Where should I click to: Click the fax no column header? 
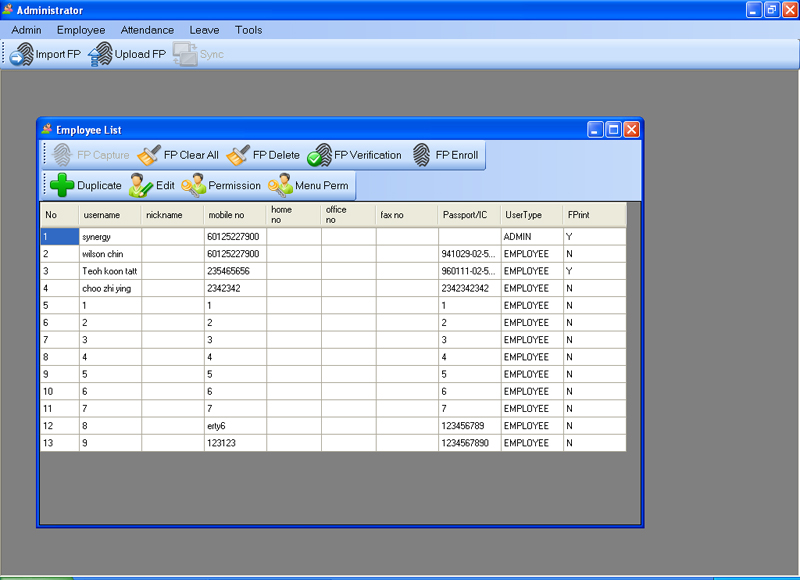(407, 215)
